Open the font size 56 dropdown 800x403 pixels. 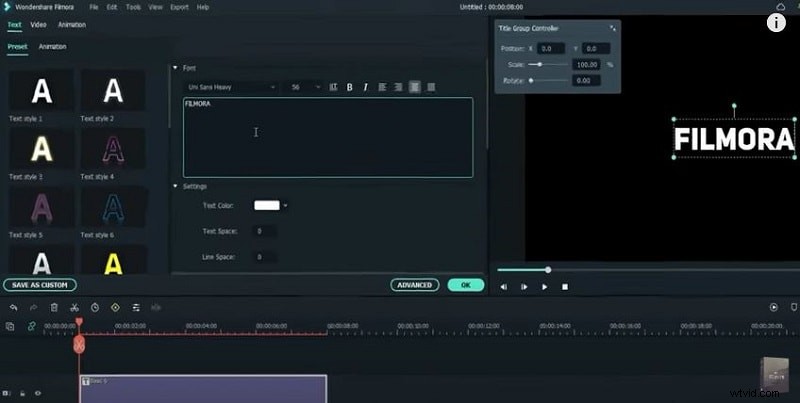[305, 87]
